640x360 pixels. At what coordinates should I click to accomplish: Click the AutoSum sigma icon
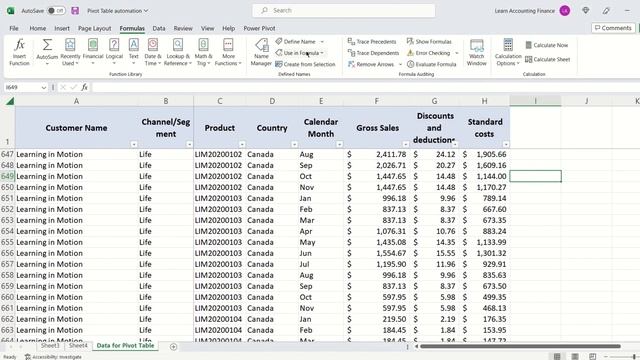coord(47,44)
